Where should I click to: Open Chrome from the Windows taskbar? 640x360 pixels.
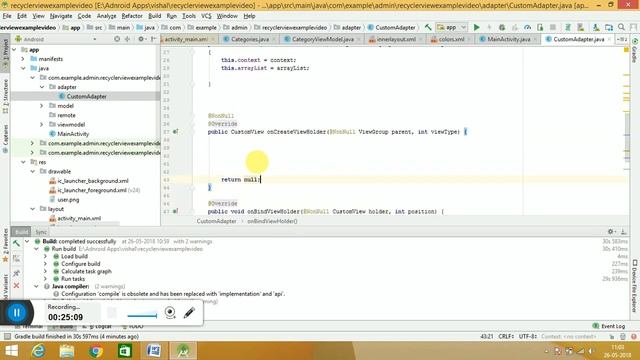96,351
